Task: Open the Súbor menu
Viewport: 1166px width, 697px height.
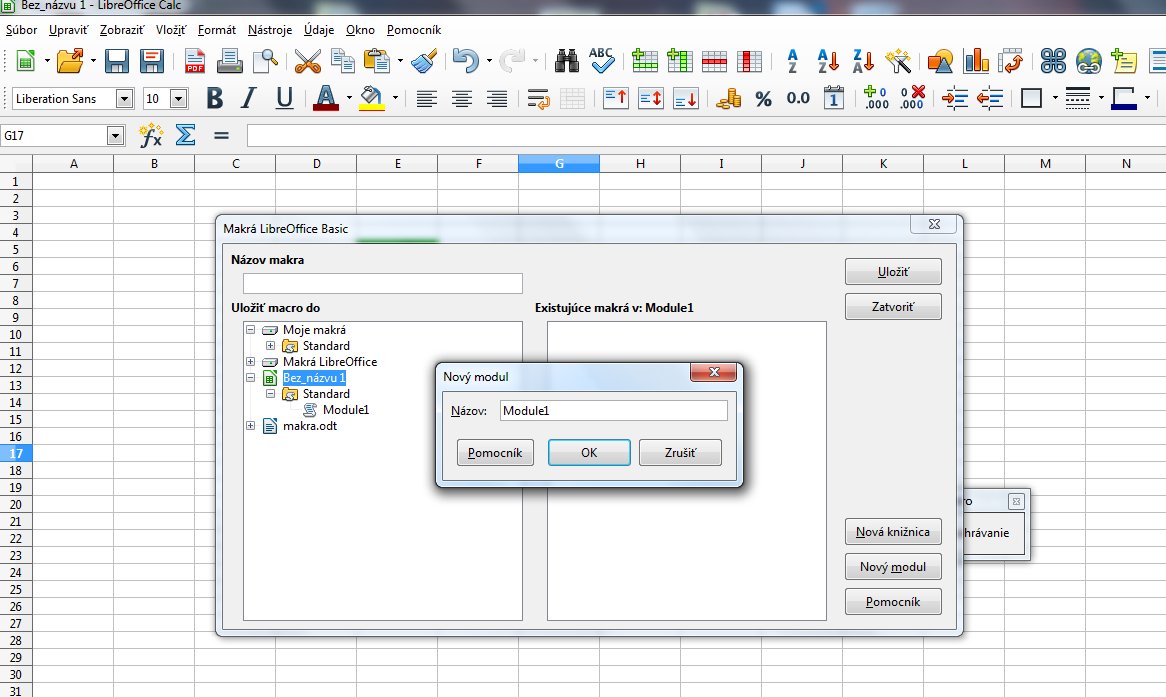Action: coord(22,30)
